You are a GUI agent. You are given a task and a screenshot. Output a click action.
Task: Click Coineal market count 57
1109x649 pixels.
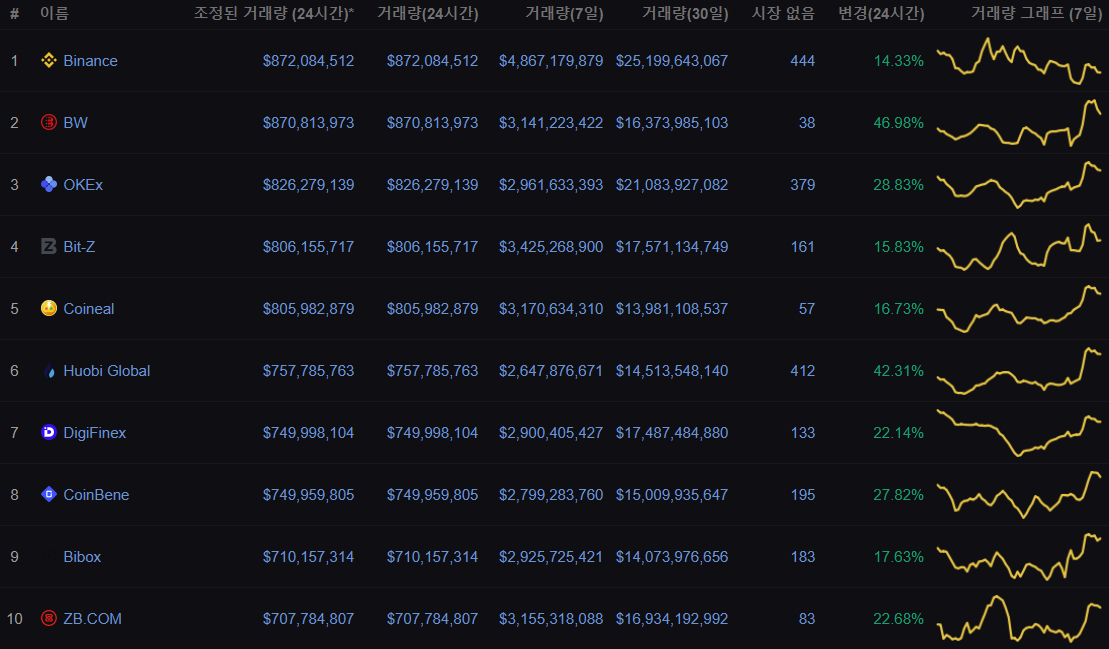pos(807,309)
